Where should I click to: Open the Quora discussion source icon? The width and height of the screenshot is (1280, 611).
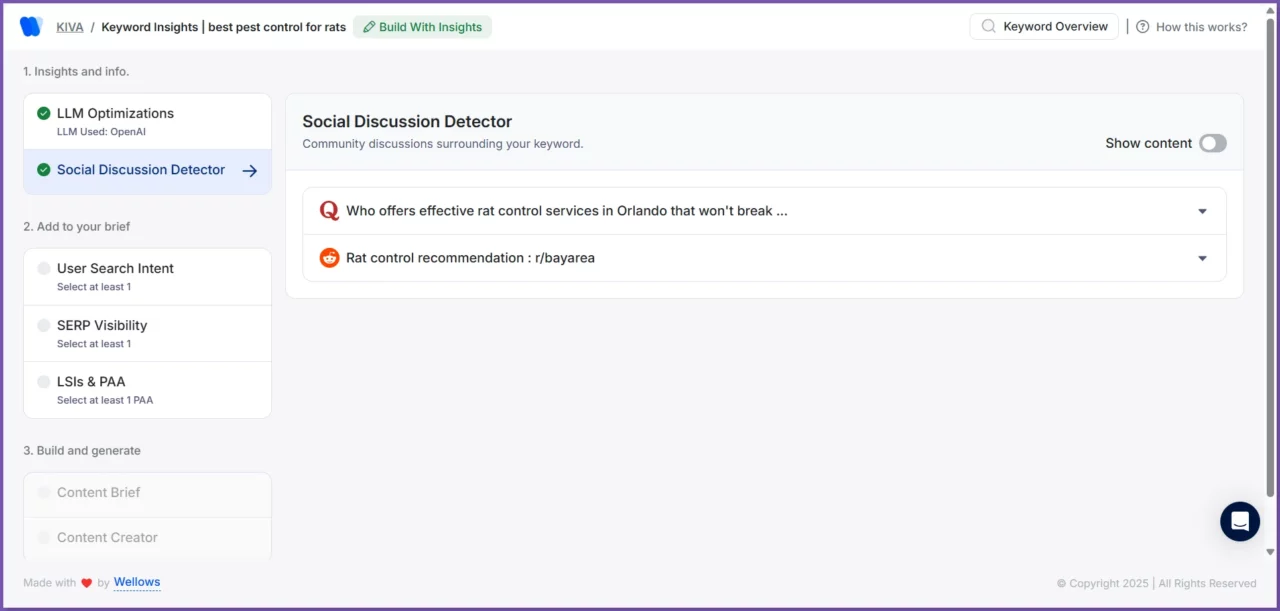pos(329,211)
